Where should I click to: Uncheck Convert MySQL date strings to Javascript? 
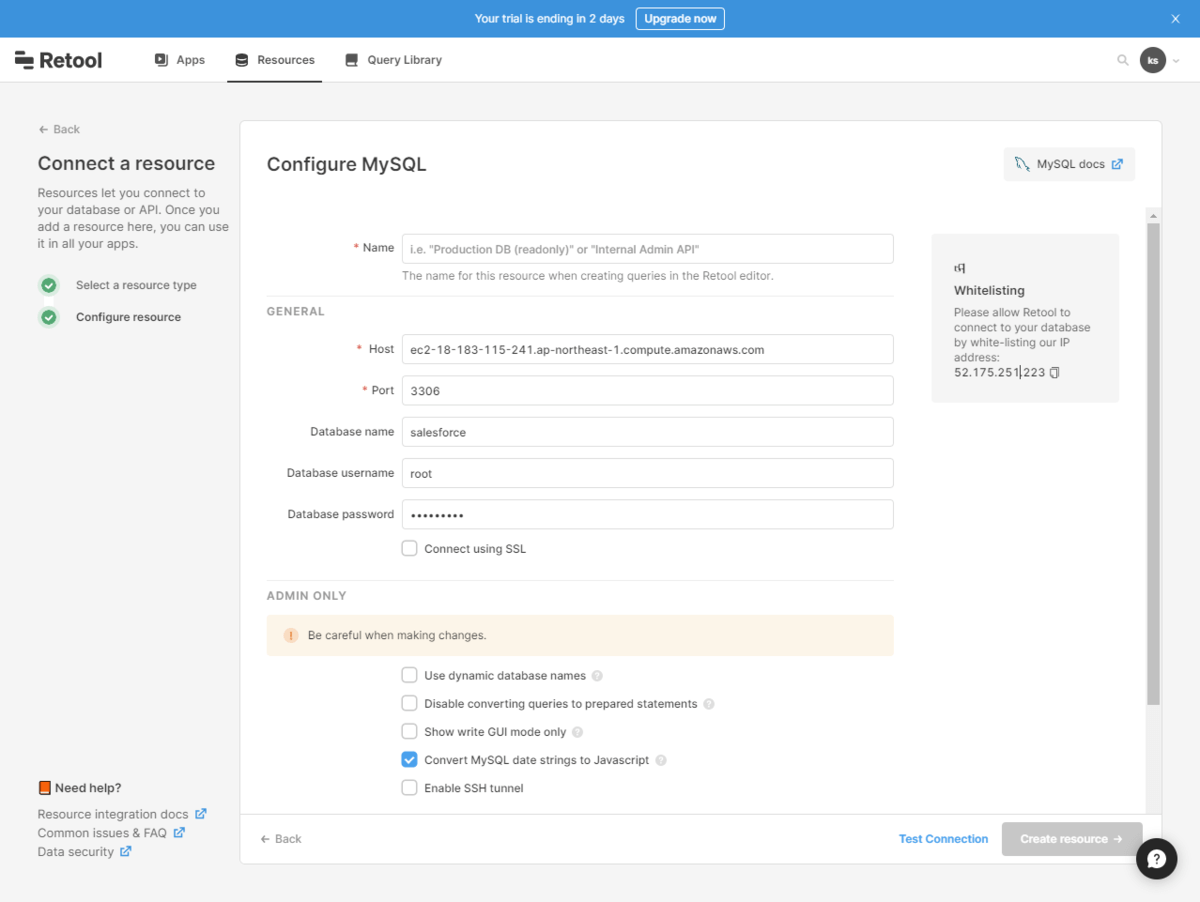[409, 760]
